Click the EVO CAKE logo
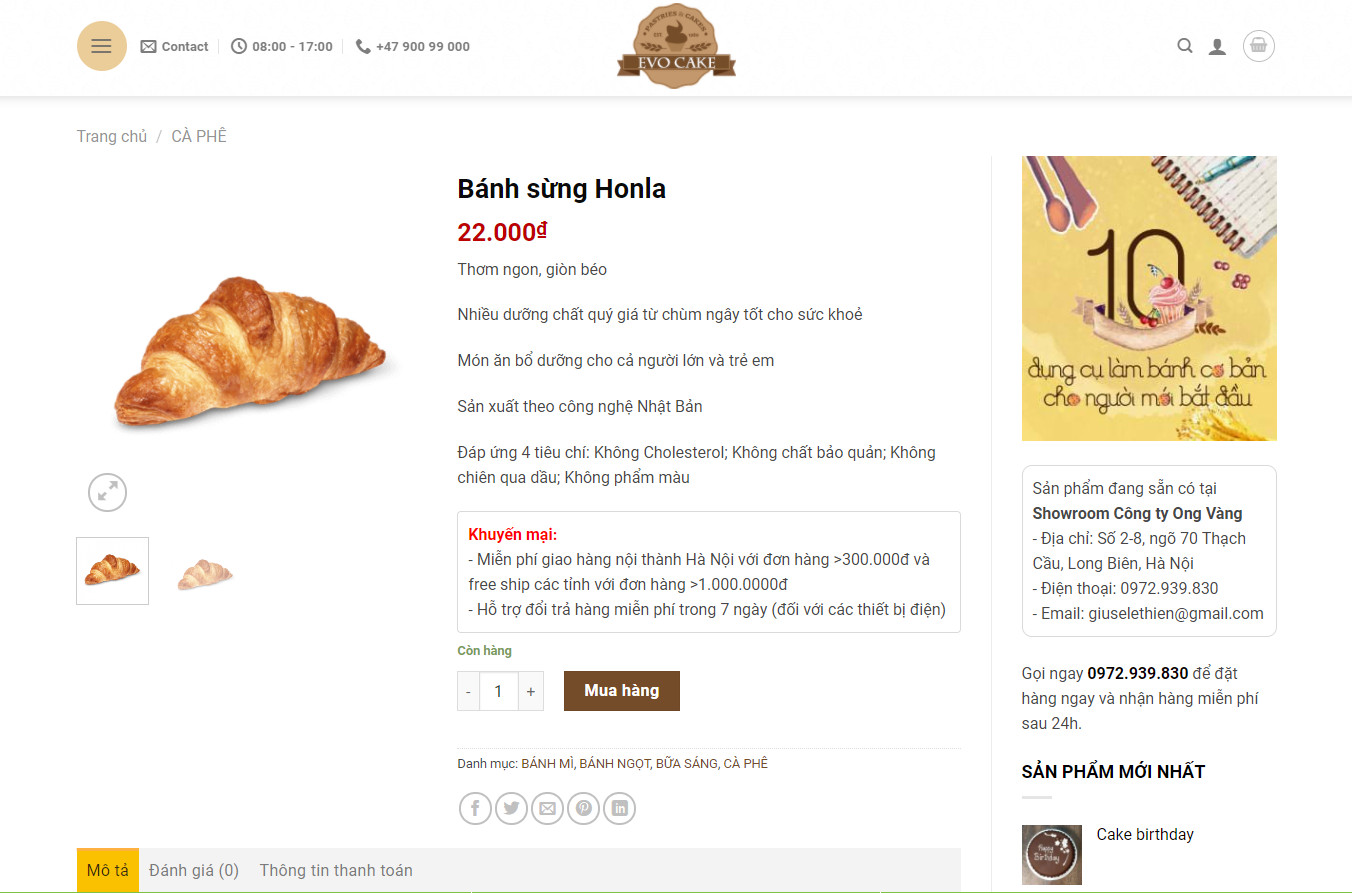Screen dimensions: 1352x893 click(676, 46)
